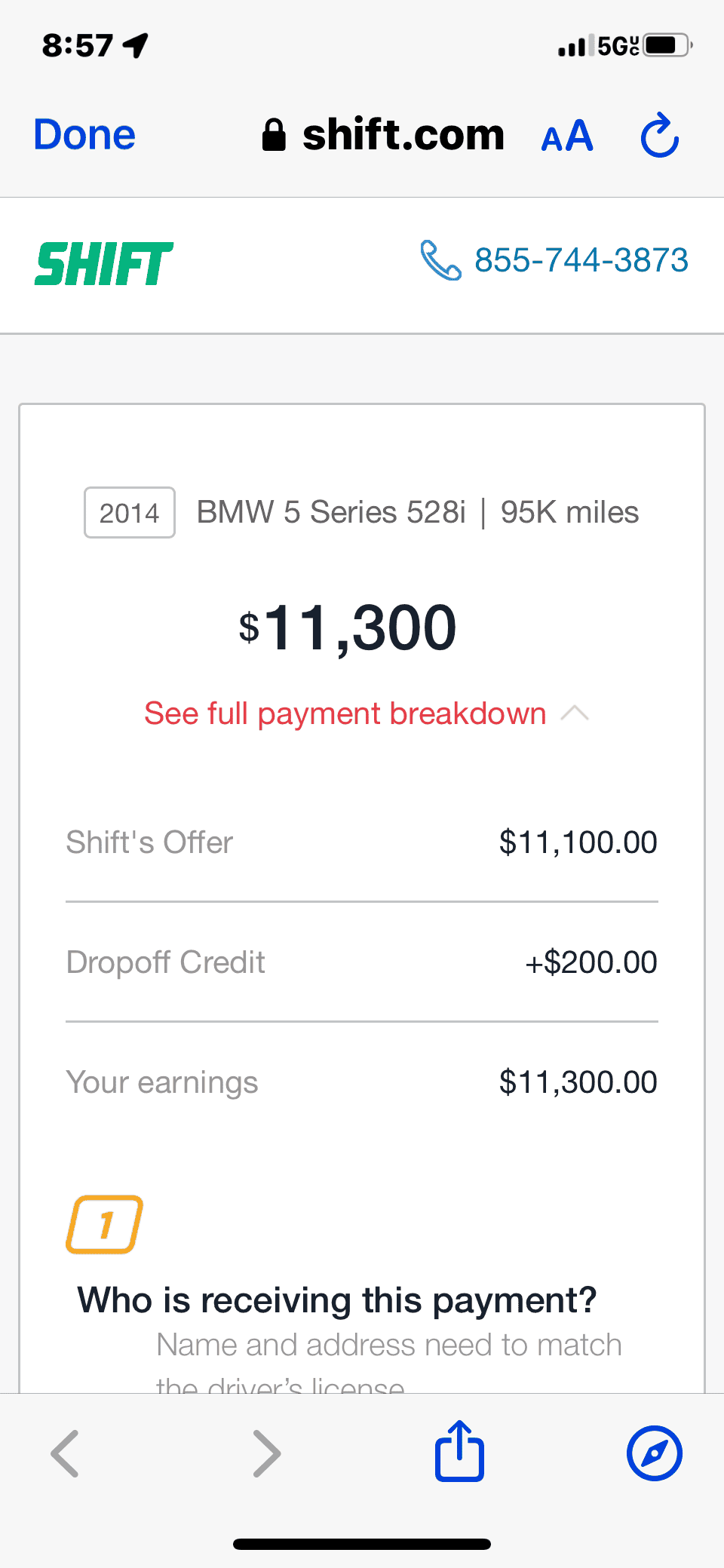
Task: Tap the padlock security icon
Action: point(274,136)
